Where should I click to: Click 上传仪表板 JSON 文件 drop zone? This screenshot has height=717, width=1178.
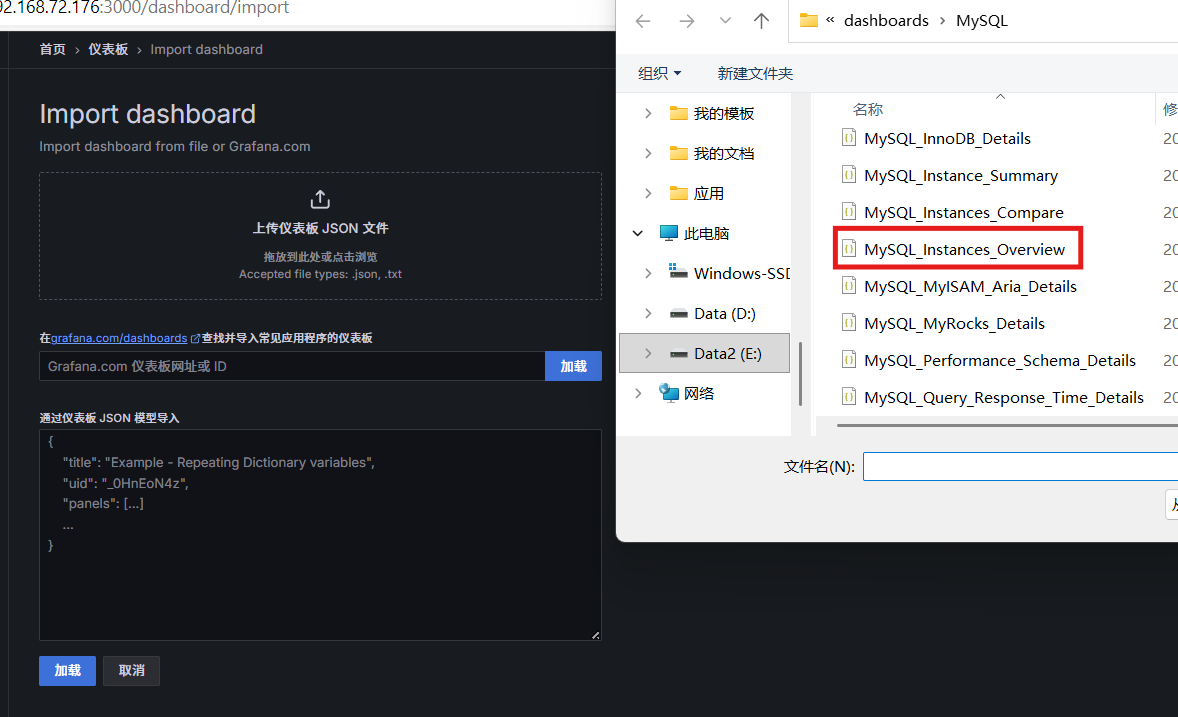point(320,236)
